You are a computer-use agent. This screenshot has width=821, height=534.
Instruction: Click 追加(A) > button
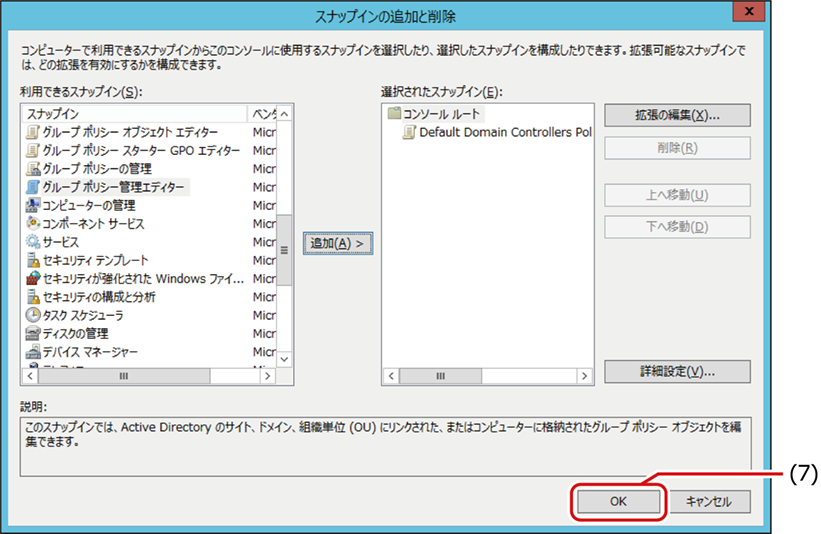(338, 243)
